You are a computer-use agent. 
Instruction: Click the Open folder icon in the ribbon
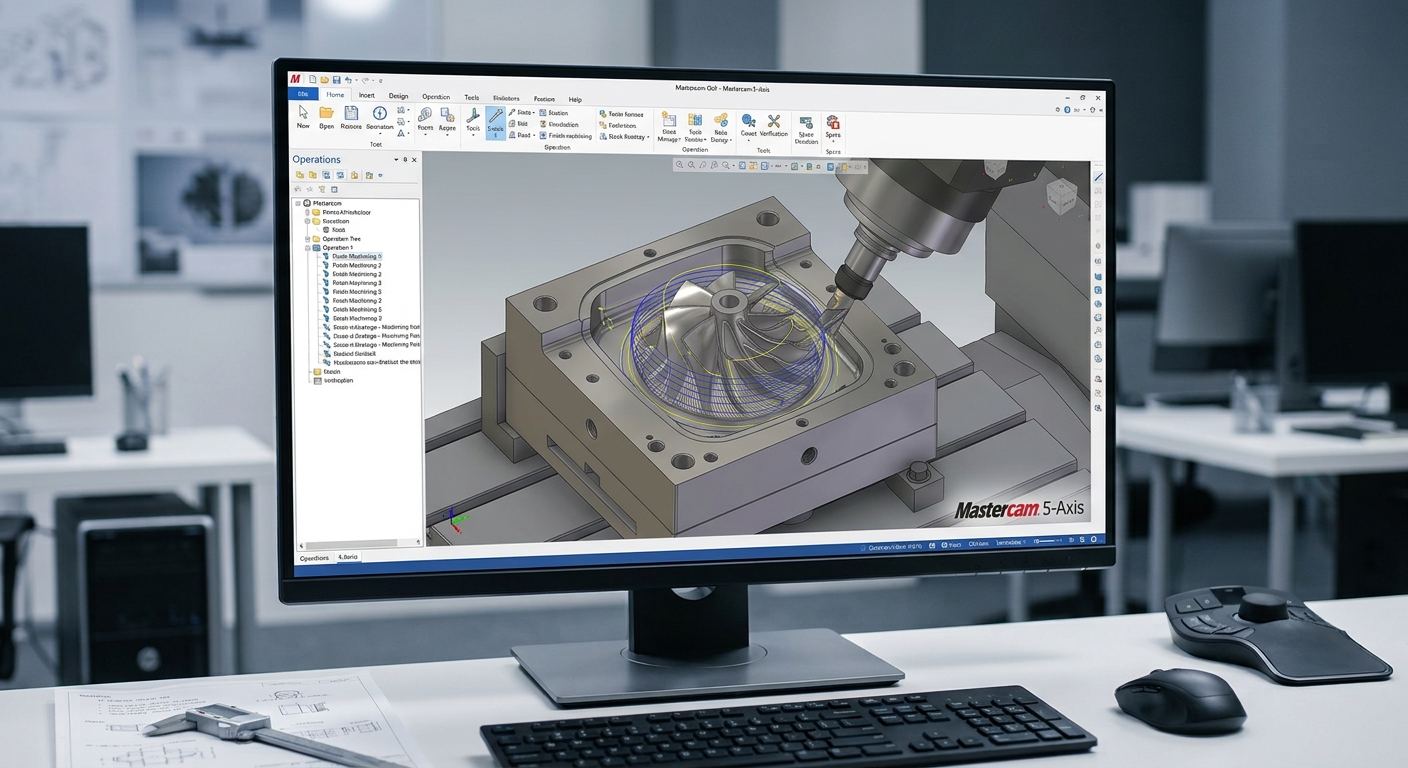(326, 113)
